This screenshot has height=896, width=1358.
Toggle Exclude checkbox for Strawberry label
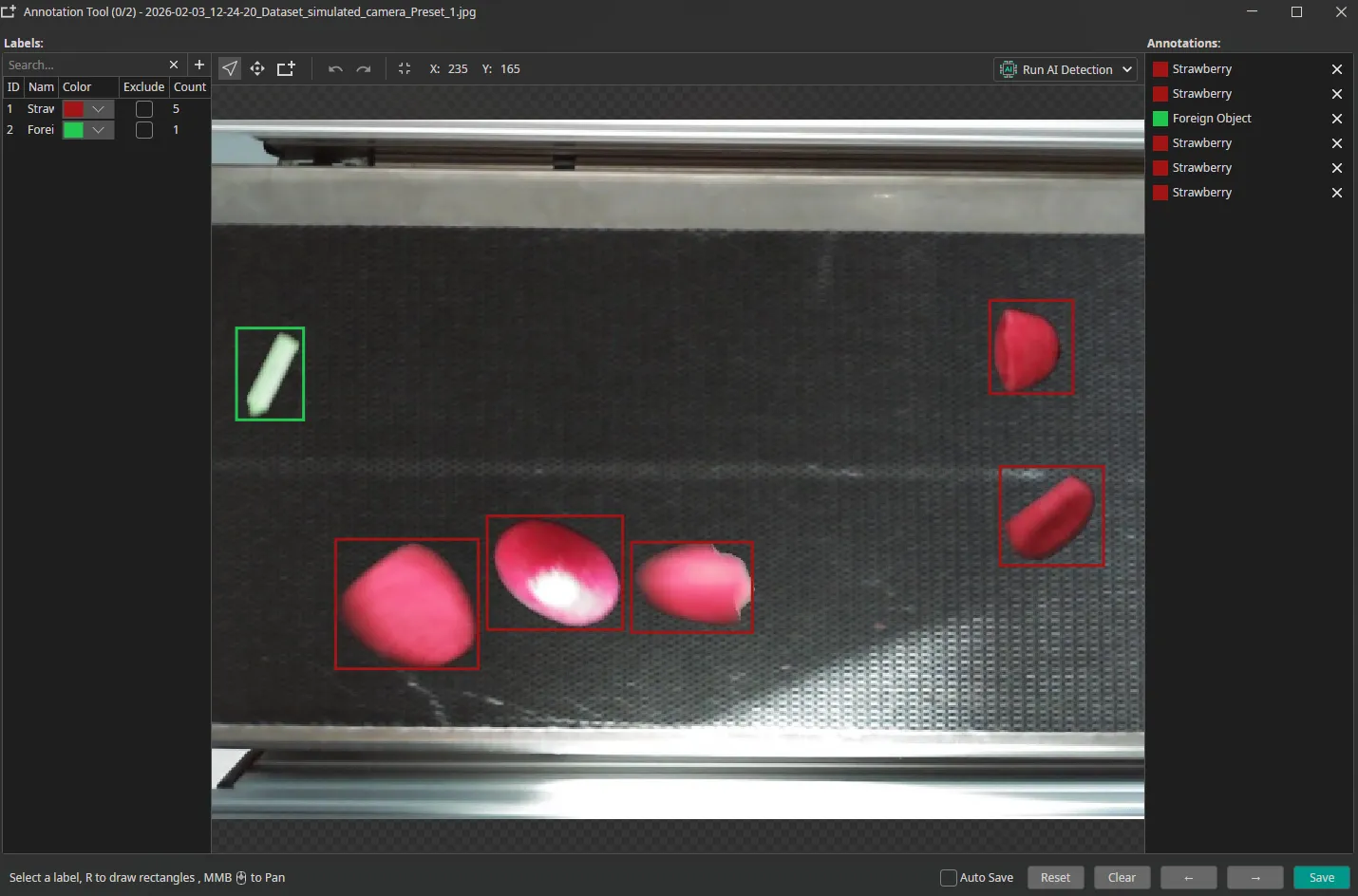point(144,109)
